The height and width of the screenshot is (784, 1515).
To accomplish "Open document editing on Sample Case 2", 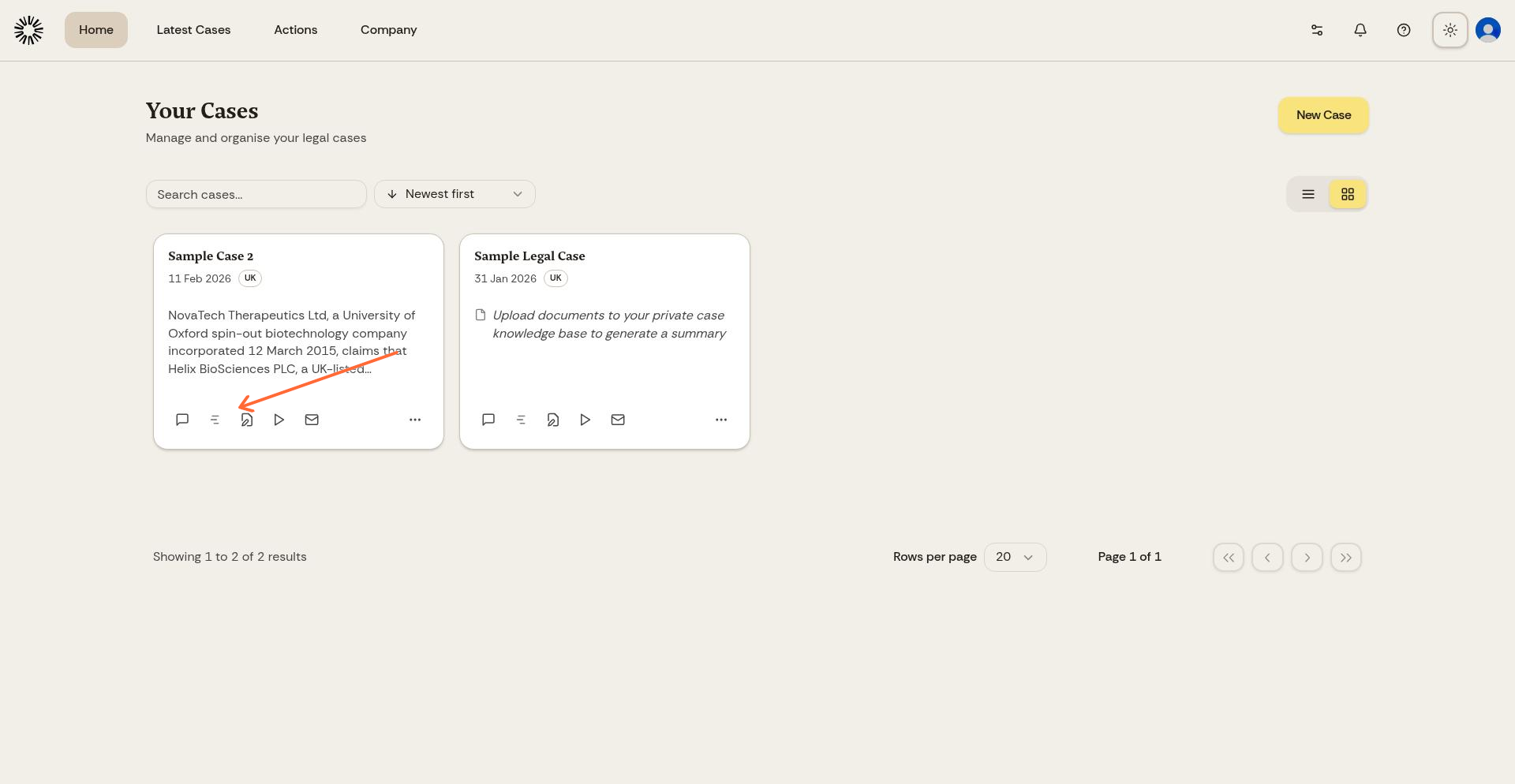I will click(x=247, y=420).
